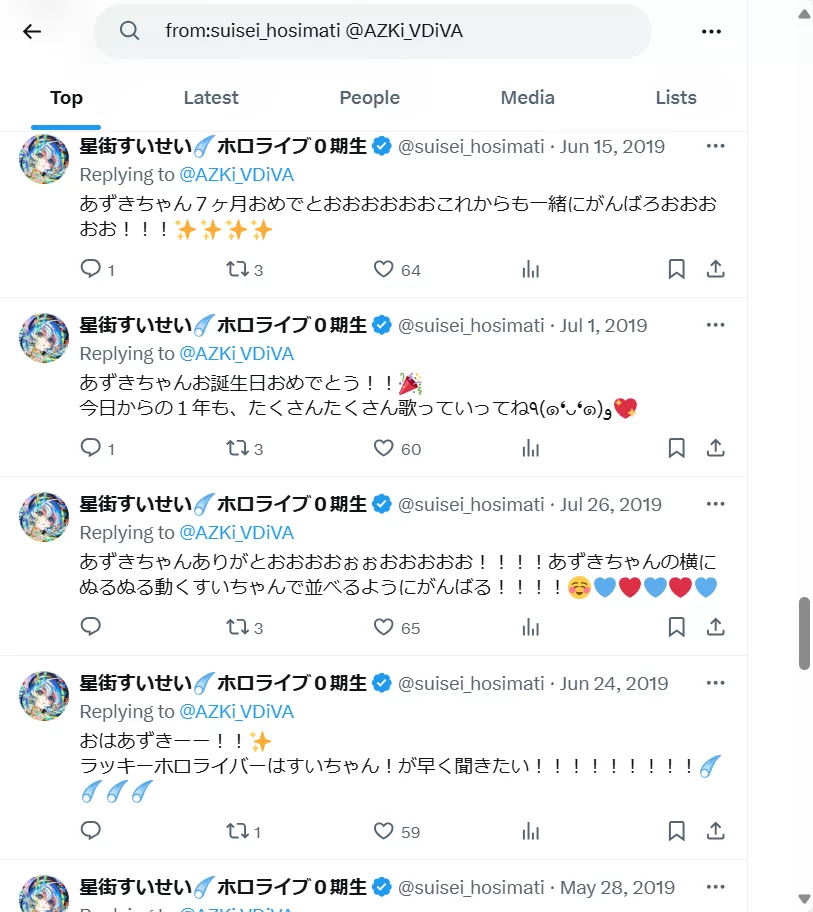View analytics for Jul 26, 2019 tweet

coord(531,627)
